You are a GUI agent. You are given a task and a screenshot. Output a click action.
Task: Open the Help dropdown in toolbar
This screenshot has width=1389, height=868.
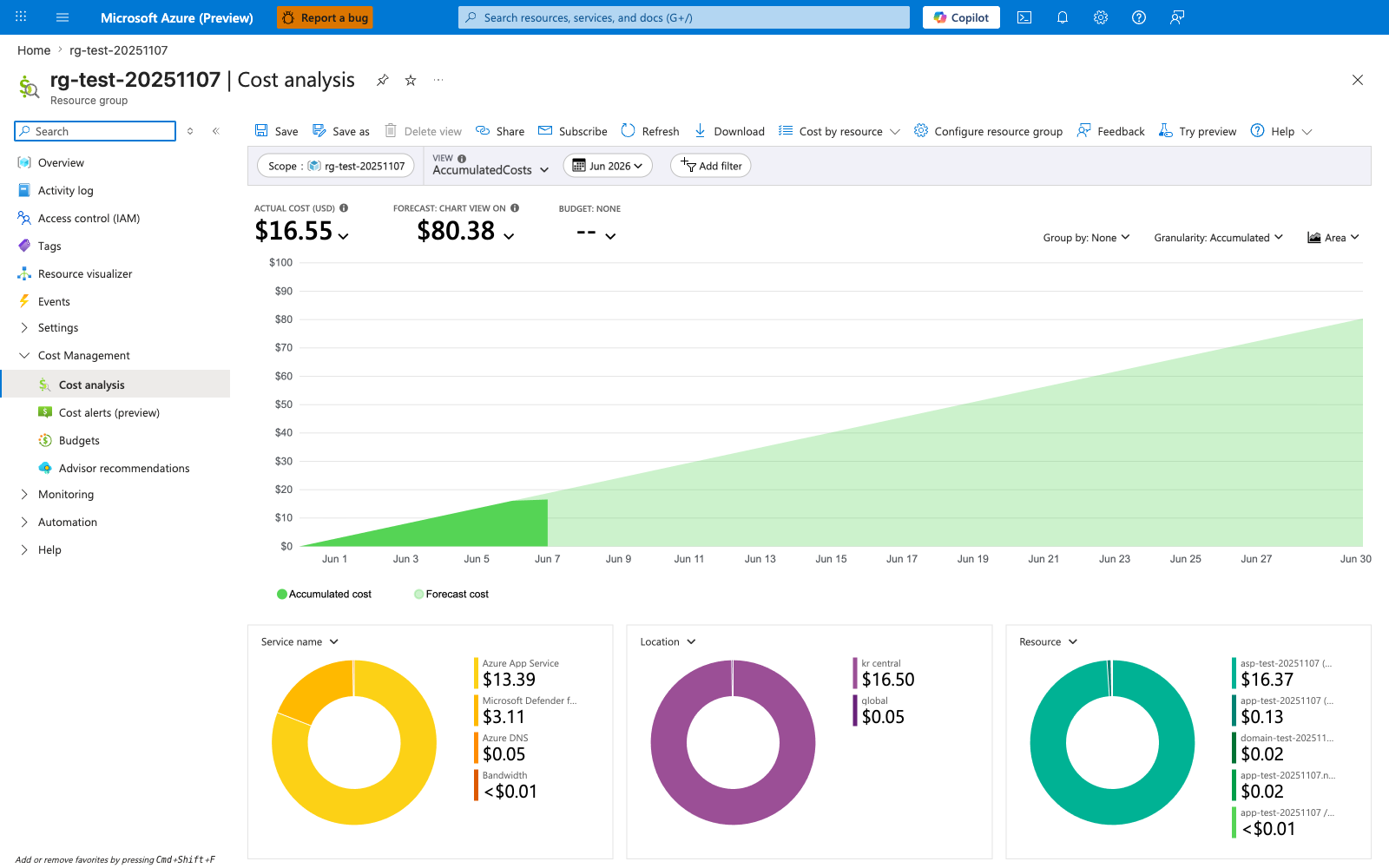pyautogui.click(x=1281, y=131)
